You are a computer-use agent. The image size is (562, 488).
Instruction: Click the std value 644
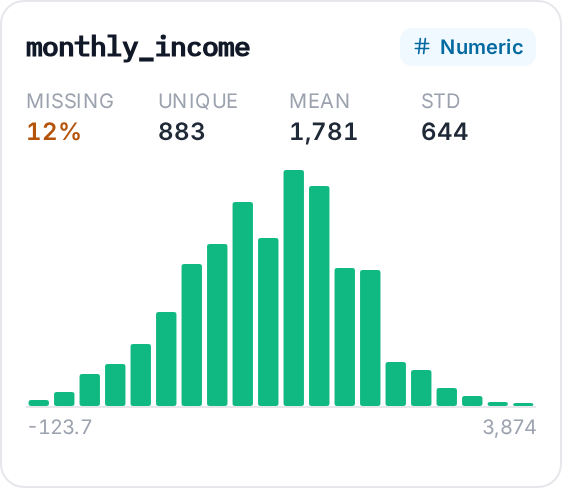(444, 131)
